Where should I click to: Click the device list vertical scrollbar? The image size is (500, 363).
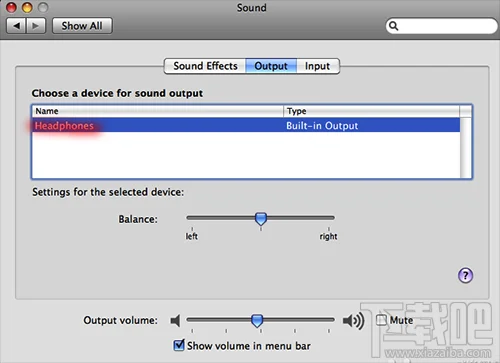[466, 148]
